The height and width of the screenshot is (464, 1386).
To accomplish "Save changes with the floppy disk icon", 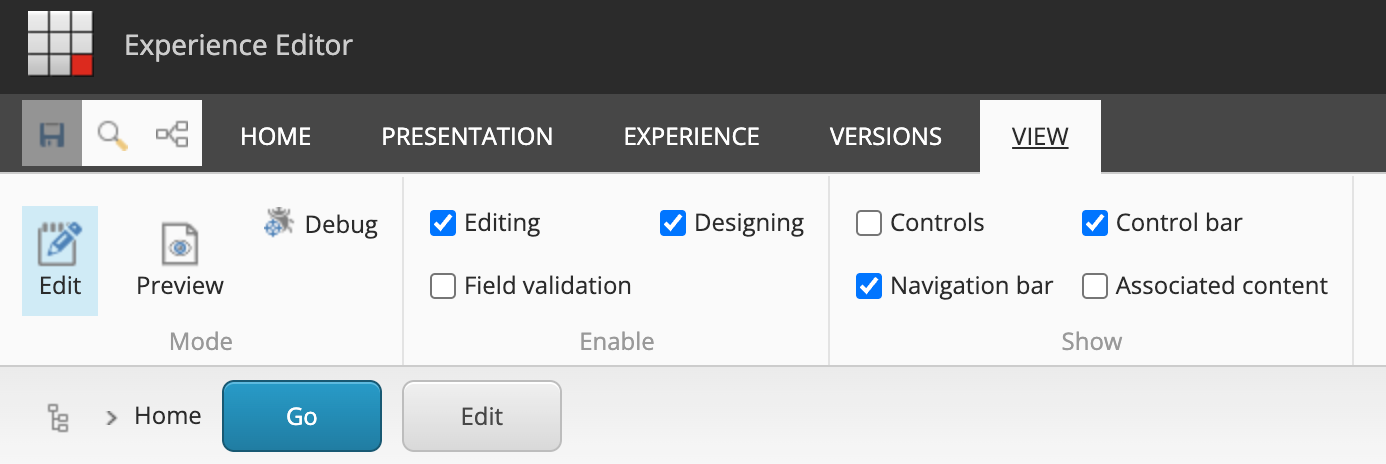I will click(52, 133).
